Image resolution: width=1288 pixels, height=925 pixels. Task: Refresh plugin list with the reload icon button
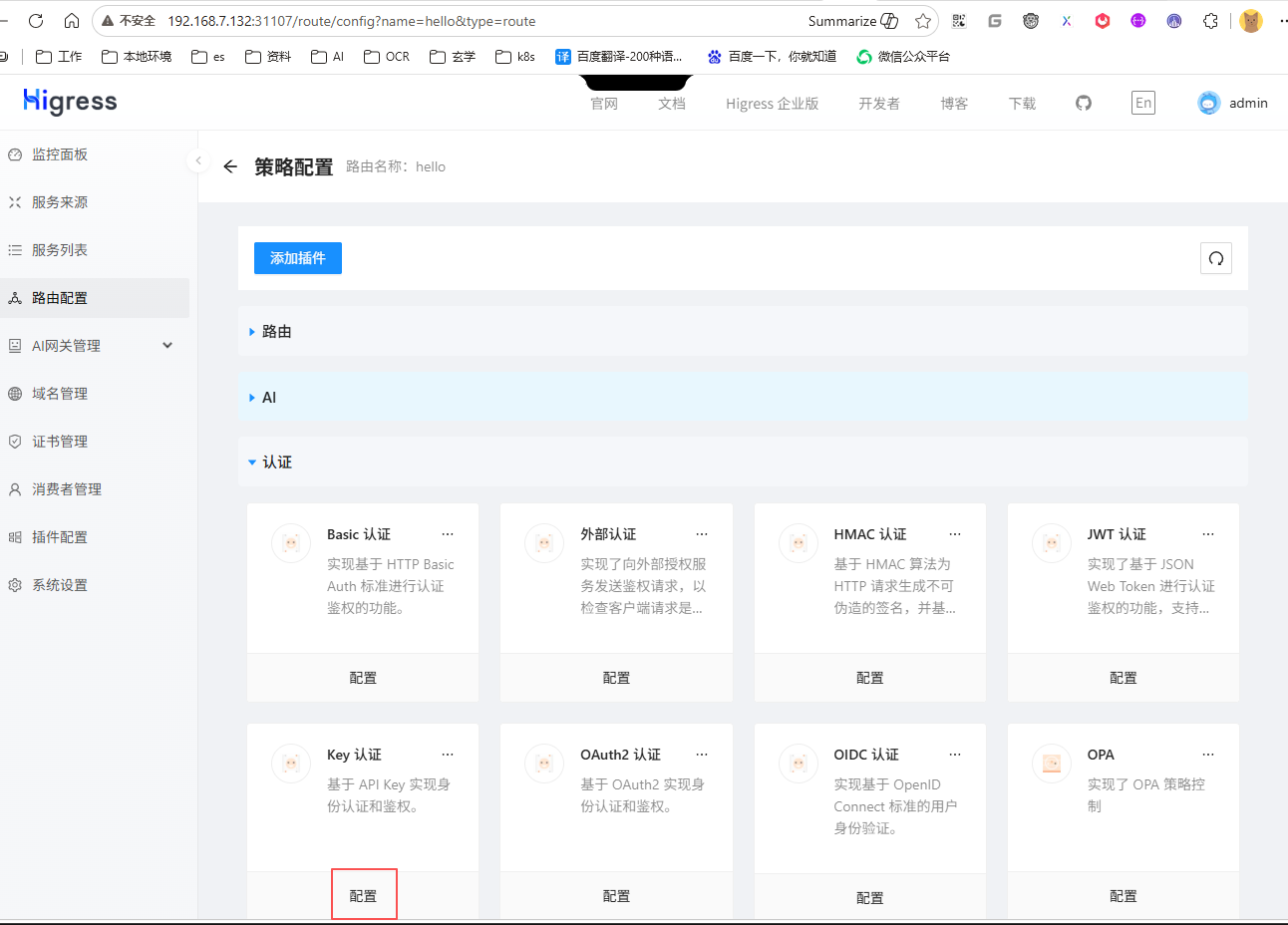click(x=1216, y=258)
